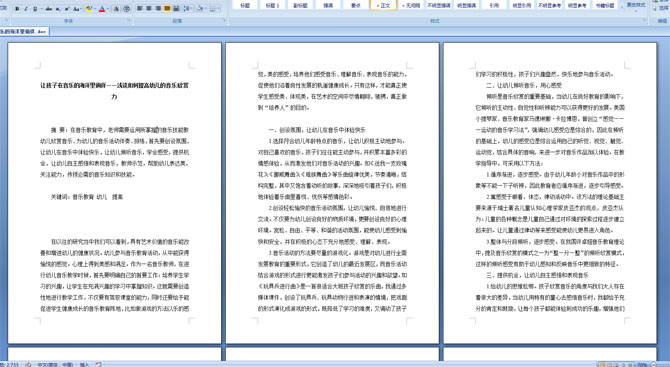
Task: Toggle Bold formatting in the ribbon
Action: [x=17, y=9]
